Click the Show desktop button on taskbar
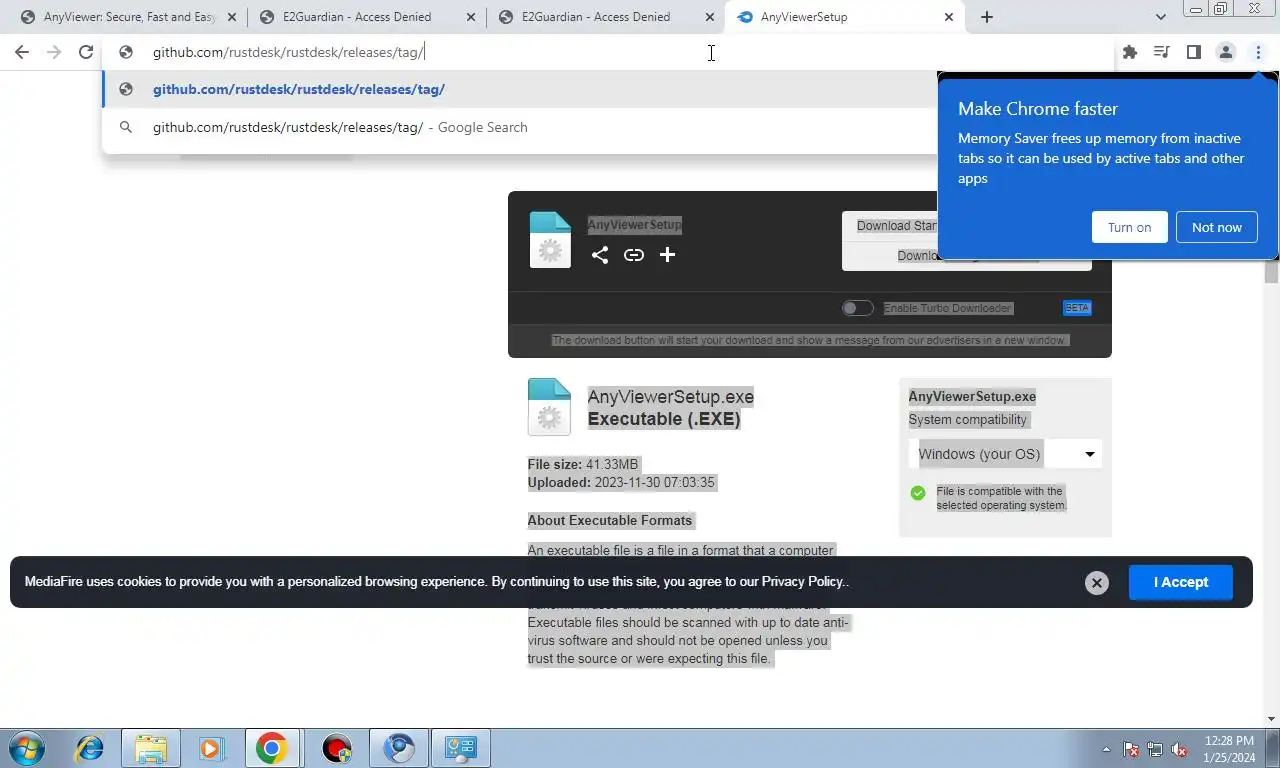The width and height of the screenshot is (1280, 768). [1273, 749]
